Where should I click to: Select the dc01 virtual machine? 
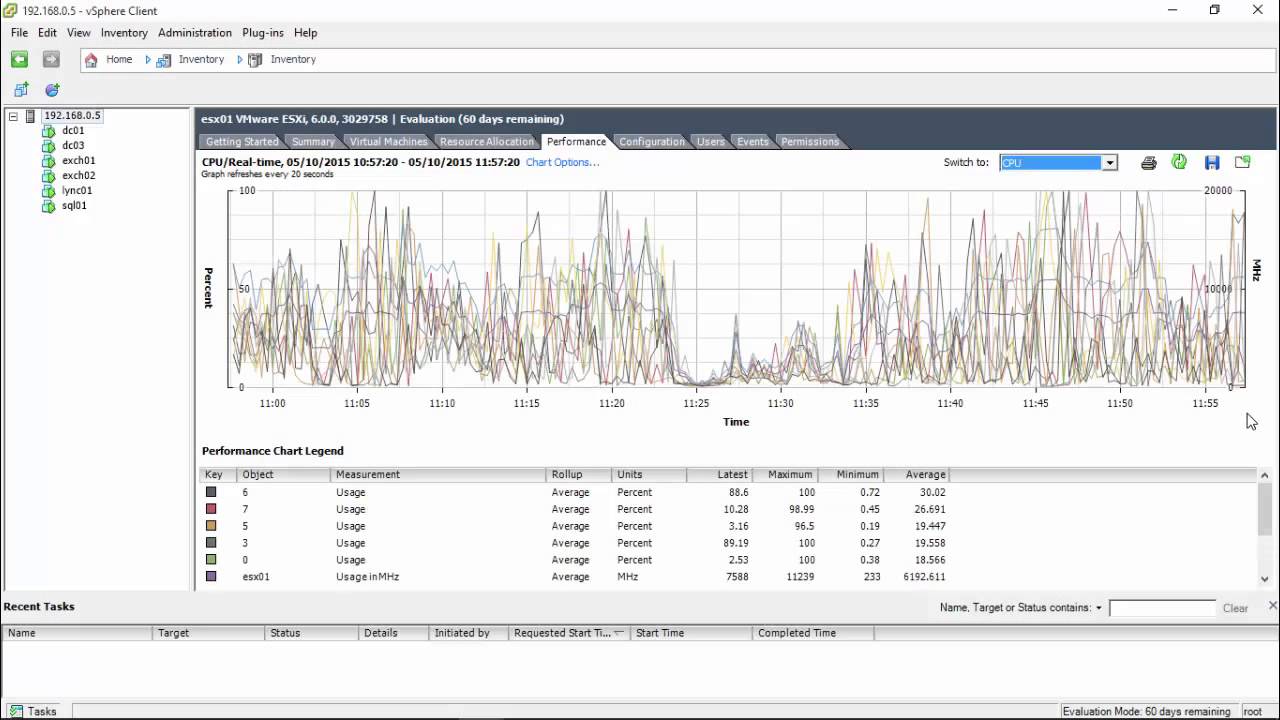tap(73, 131)
